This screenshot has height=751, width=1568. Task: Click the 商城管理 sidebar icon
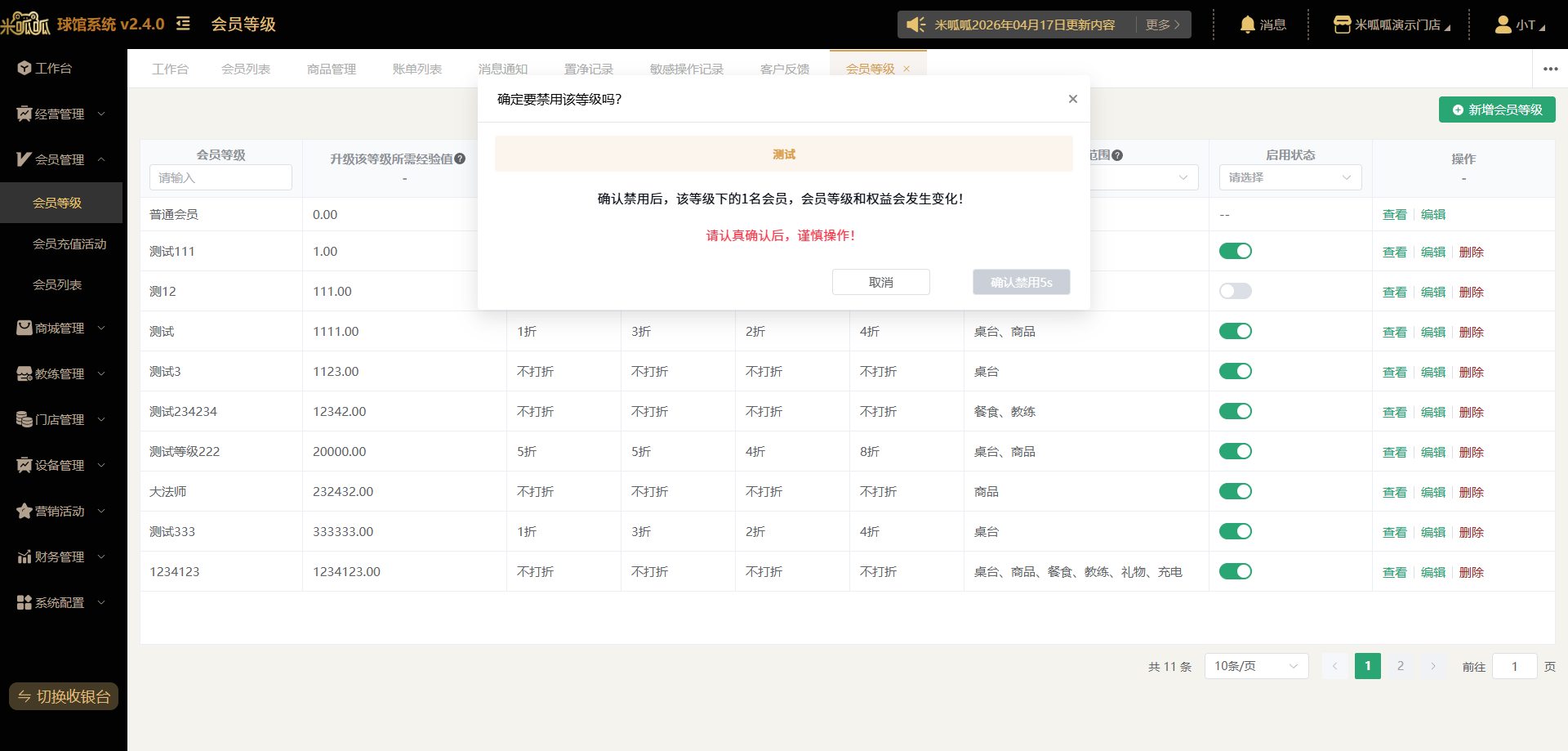[x=24, y=328]
